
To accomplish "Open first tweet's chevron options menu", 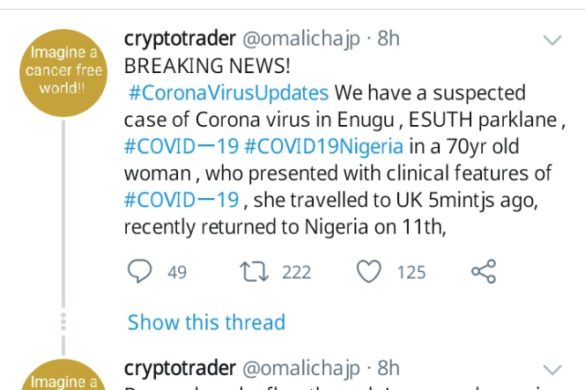I will point(553,40).
